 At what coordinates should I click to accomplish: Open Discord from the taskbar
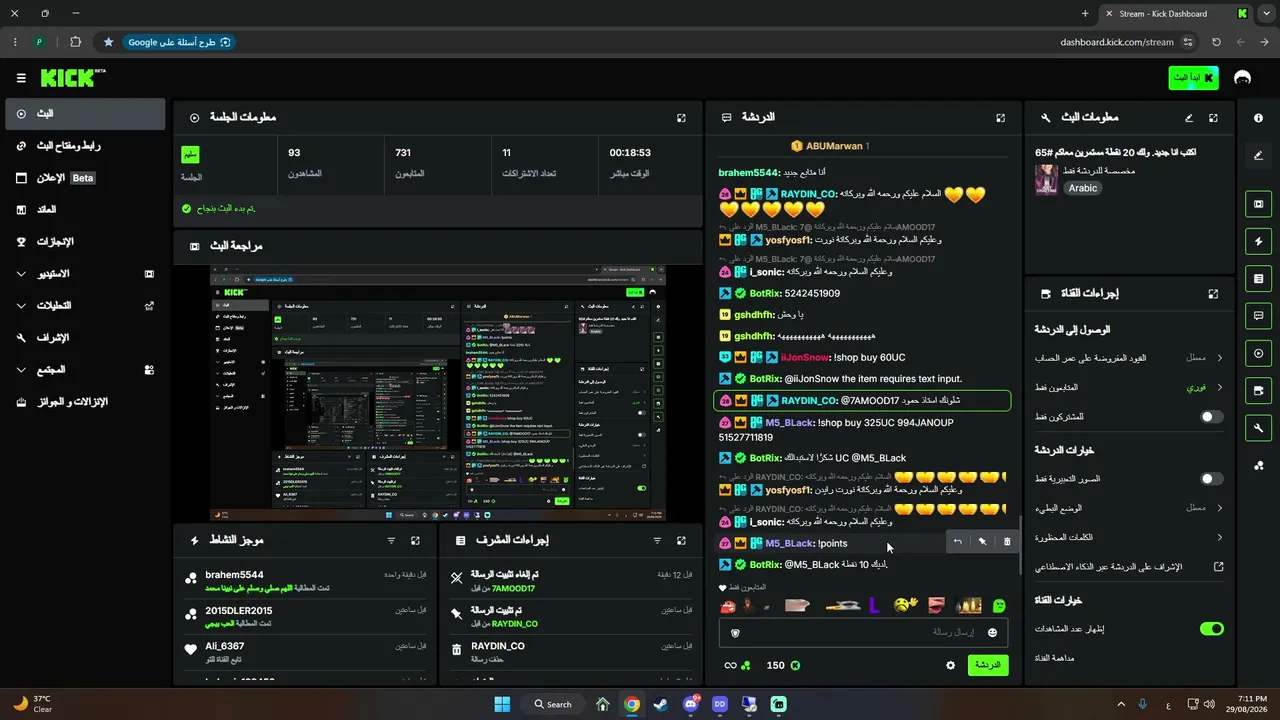(690, 704)
